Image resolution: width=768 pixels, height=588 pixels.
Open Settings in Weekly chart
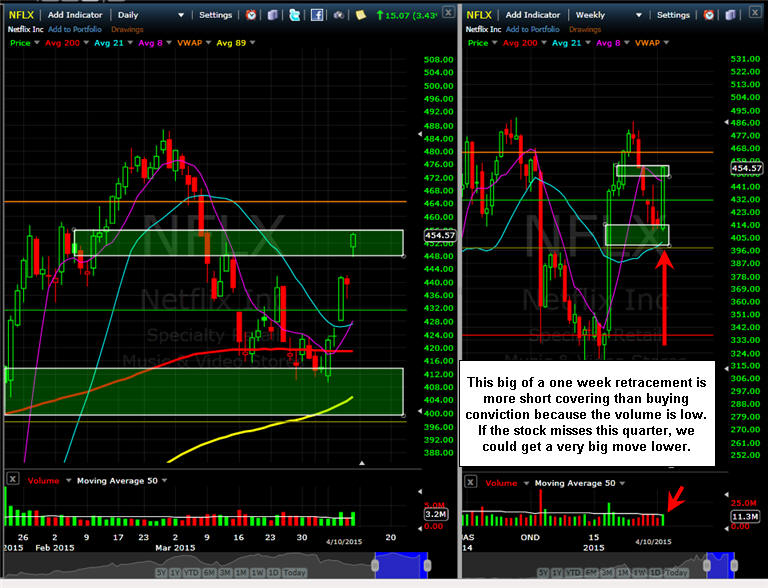(673, 15)
